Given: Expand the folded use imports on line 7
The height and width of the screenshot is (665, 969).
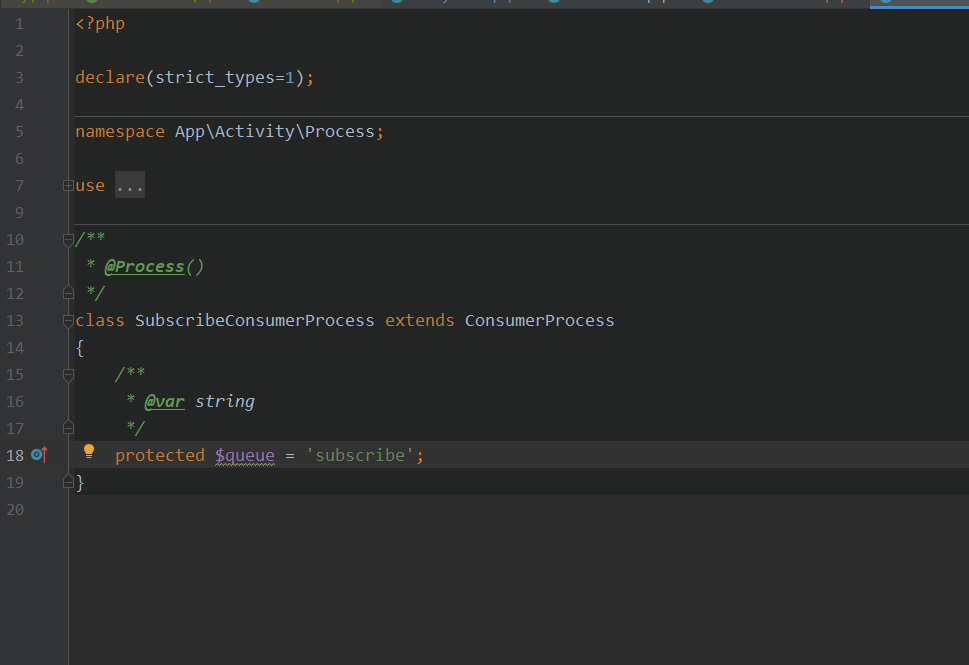Looking at the screenshot, I should 69,185.
